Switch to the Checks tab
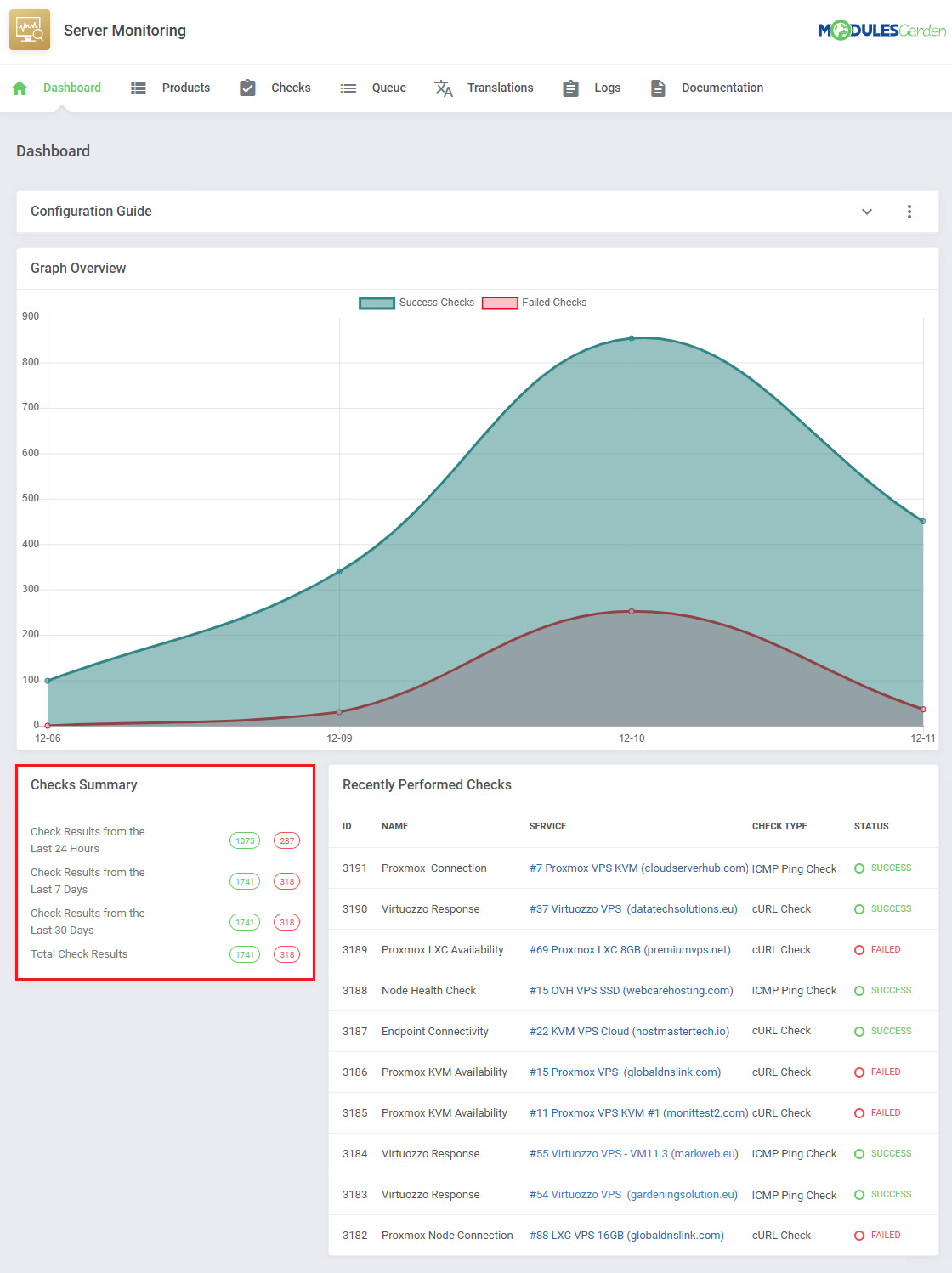 point(291,88)
